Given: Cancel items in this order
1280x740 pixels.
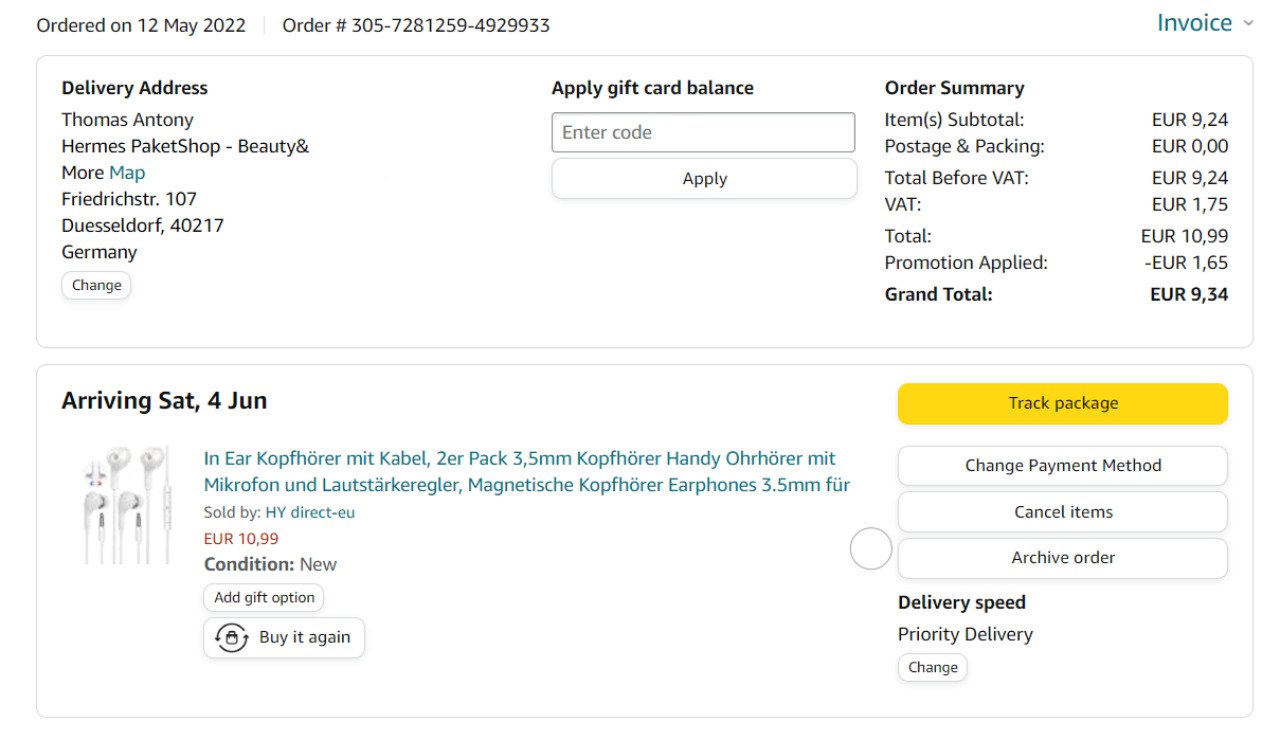Looking at the screenshot, I should pyautogui.click(x=1062, y=512).
